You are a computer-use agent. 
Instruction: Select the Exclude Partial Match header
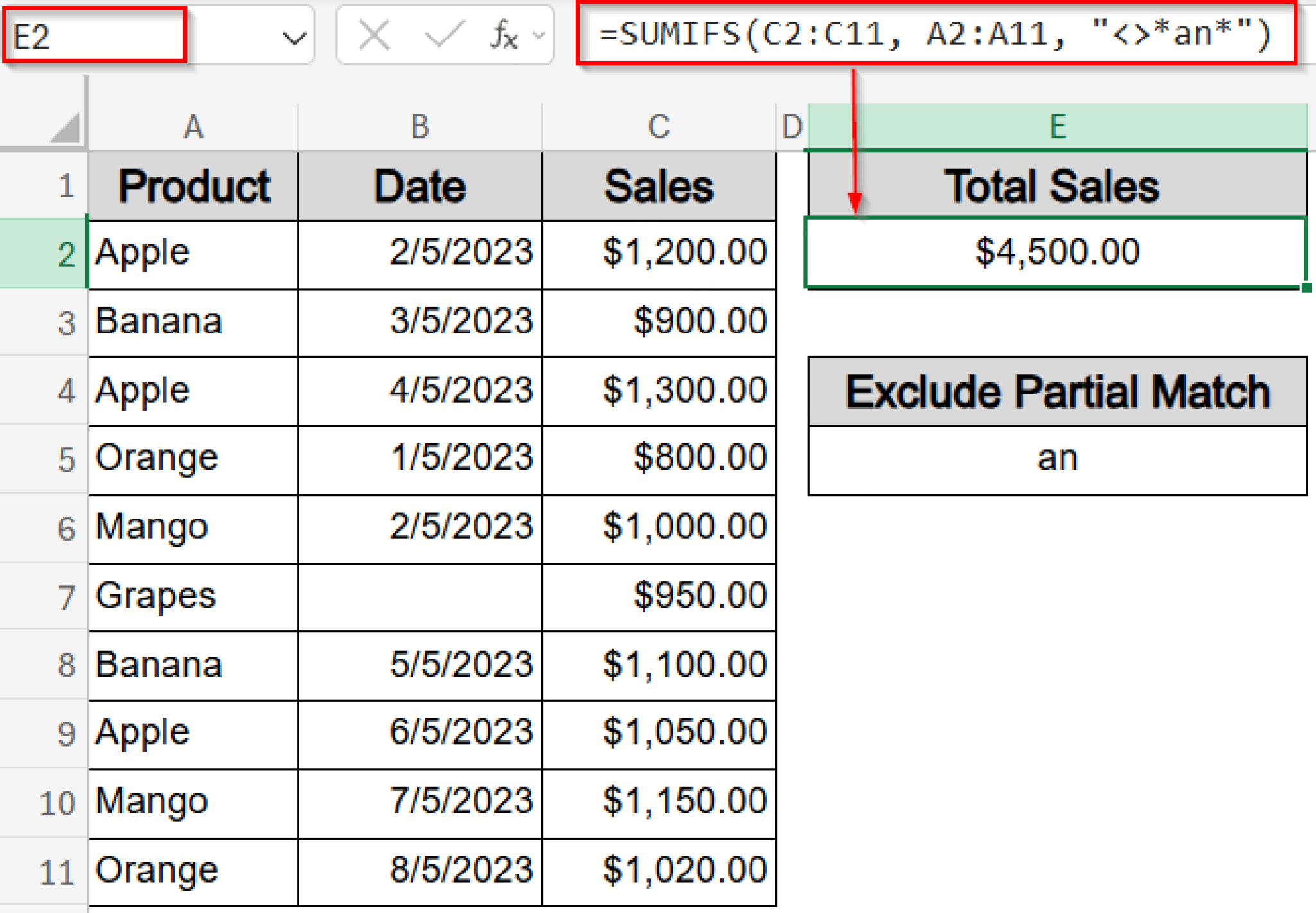coord(1057,390)
